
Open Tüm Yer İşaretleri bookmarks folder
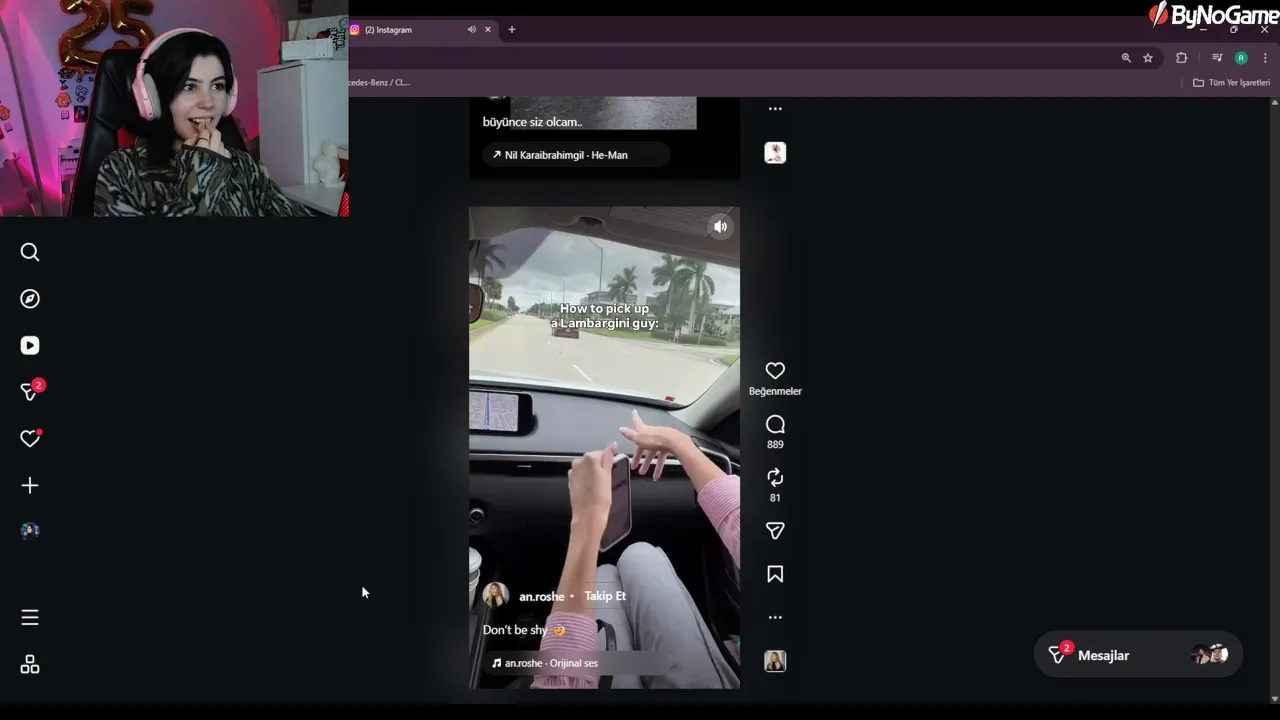pyautogui.click(x=1231, y=83)
